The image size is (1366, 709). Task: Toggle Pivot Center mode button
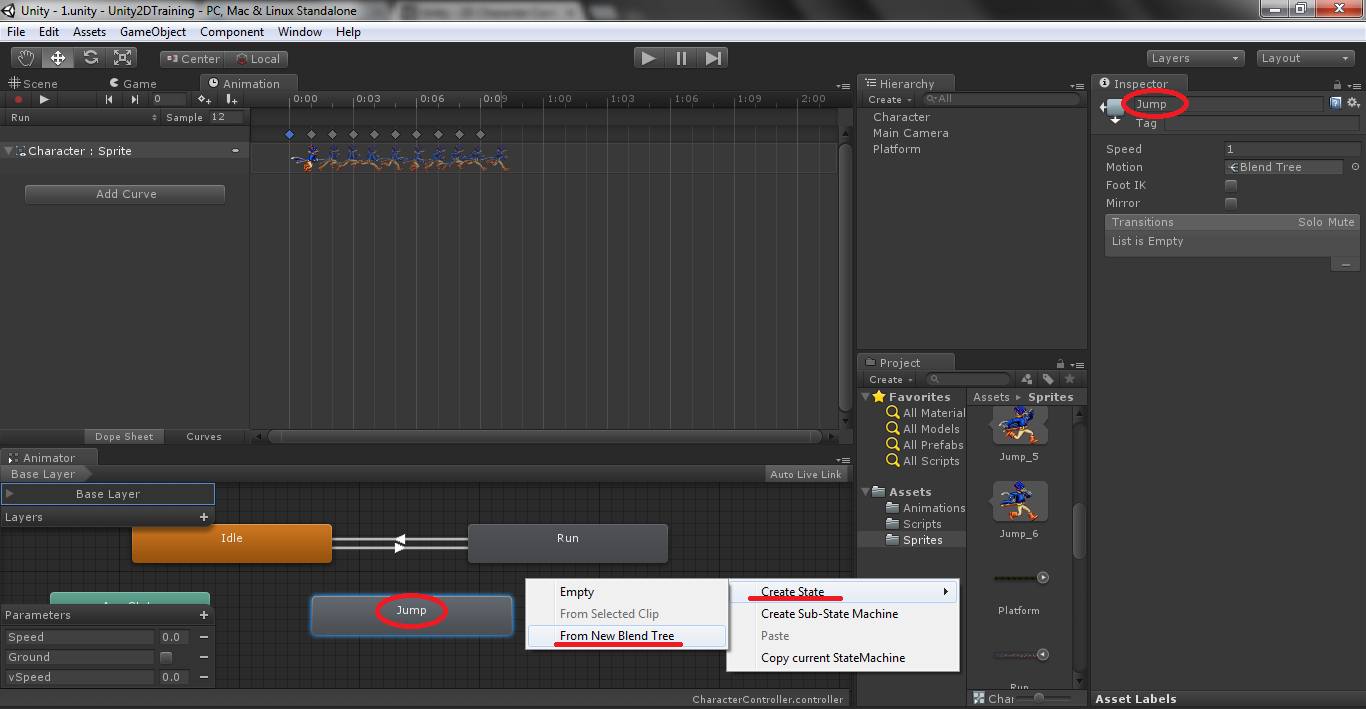pos(193,59)
